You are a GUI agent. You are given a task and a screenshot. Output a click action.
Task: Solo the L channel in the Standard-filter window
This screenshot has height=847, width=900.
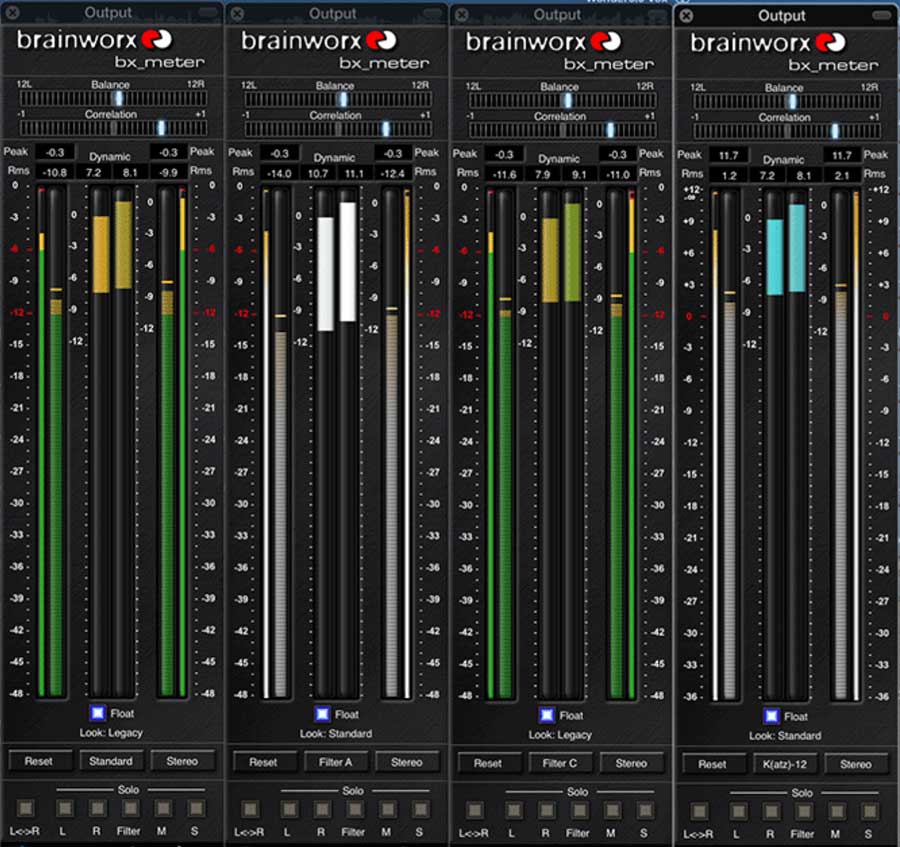pyautogui.click(x=64, y=809)
